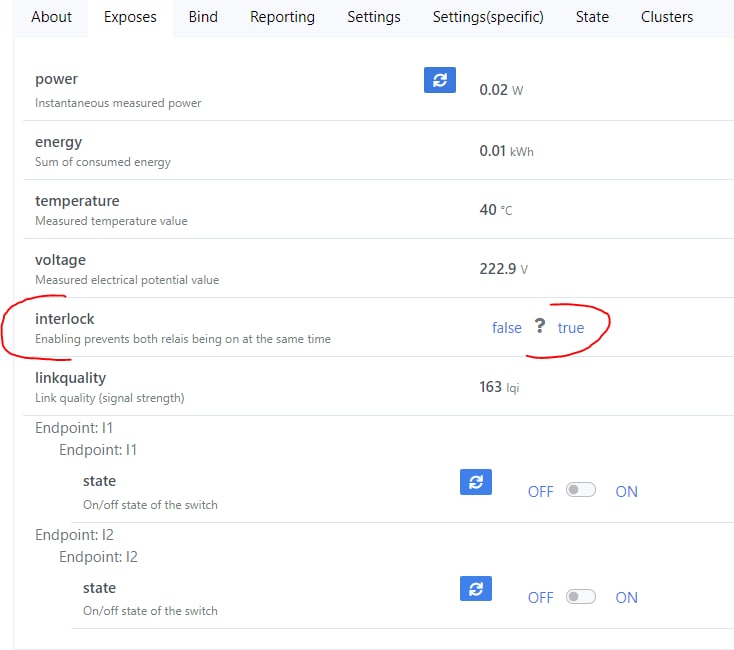Viewport: 734px width, 650px height.
Task: Toggle the I1 endpoint state switch
Action: tap(580, 490)
